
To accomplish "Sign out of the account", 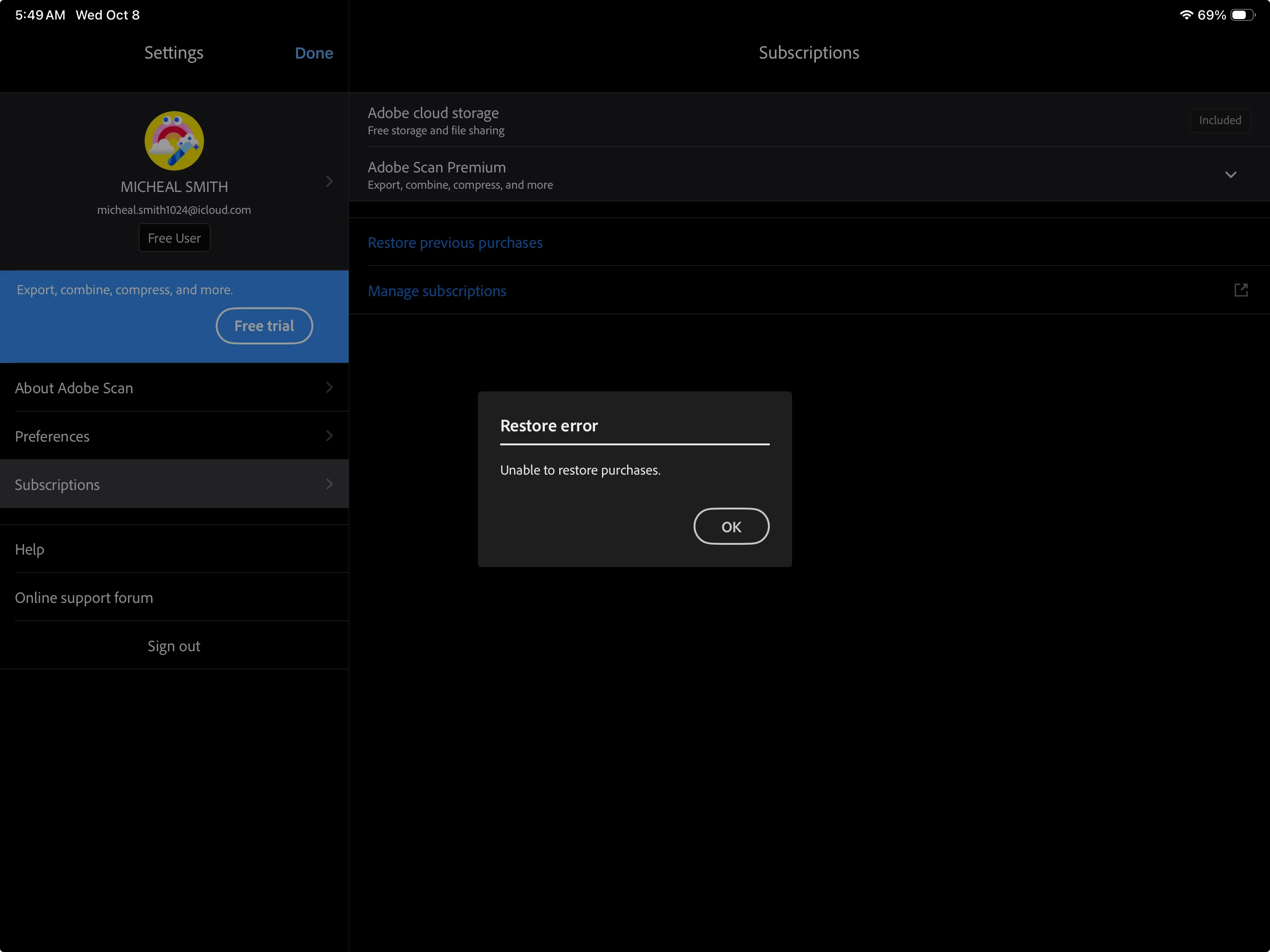I will (x=174, y=646).
